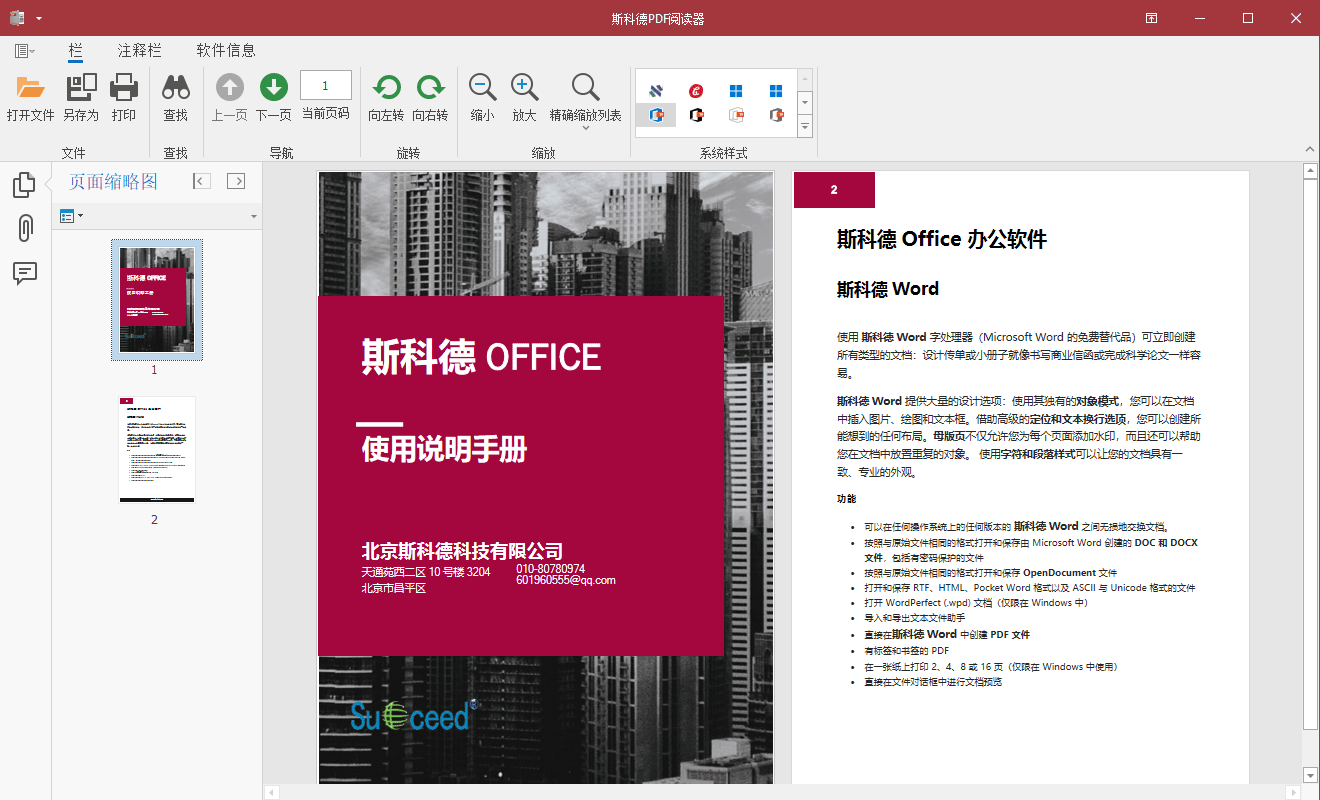This screenshot has width=1320, height=800.
Task: Rotate the page right 向右转
Action: point(430,98)
